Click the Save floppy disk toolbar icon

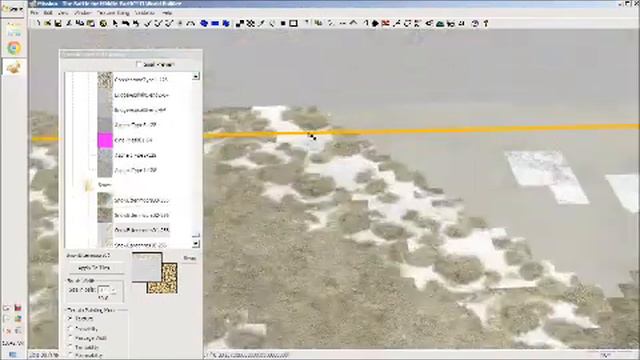coord(58,23)
